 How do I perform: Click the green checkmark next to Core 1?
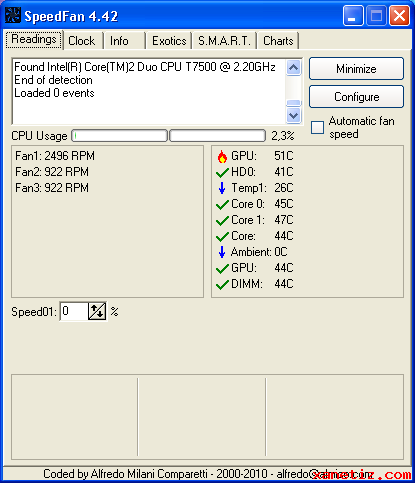(222, 220)
